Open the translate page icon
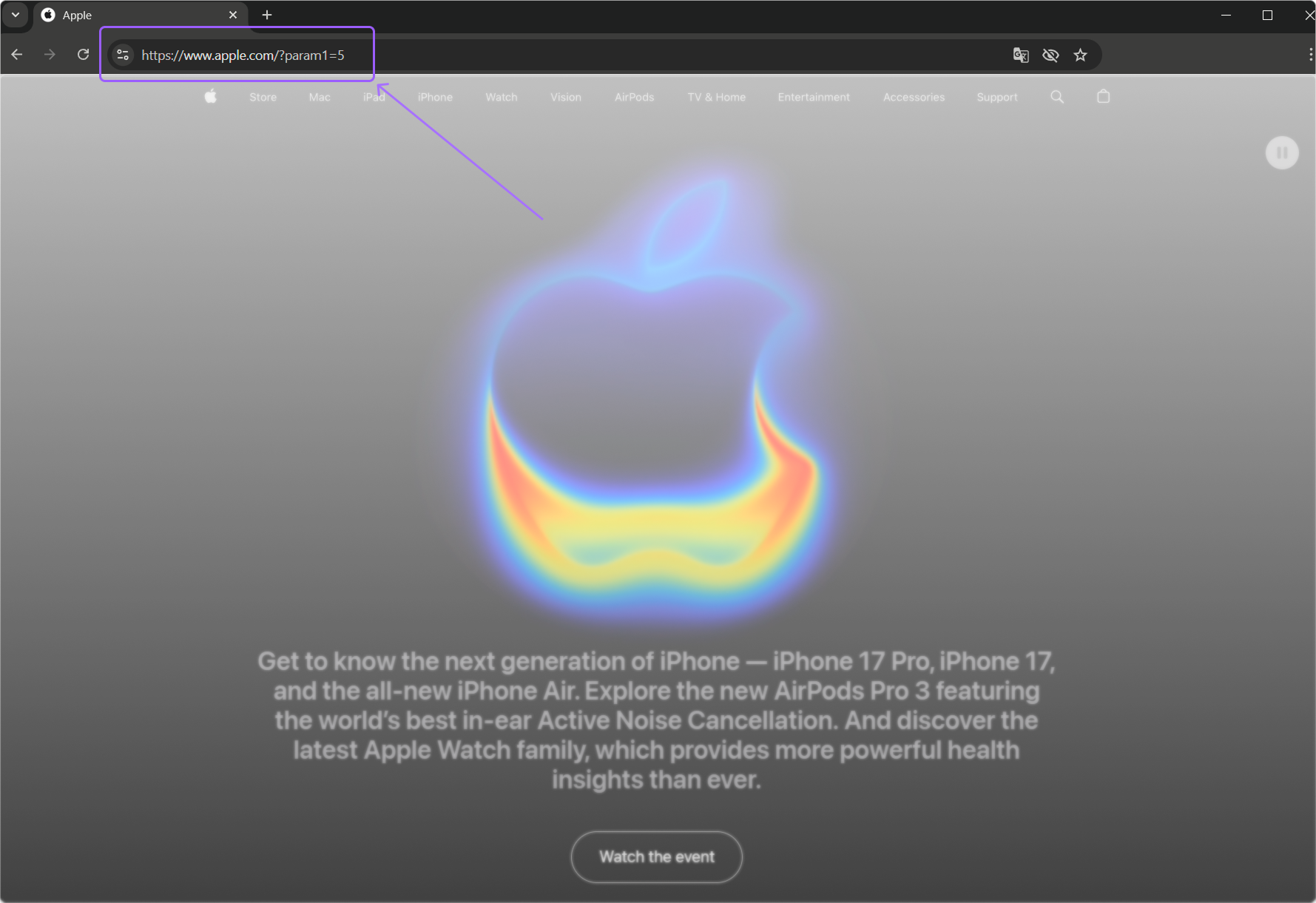 point(1021,55)
